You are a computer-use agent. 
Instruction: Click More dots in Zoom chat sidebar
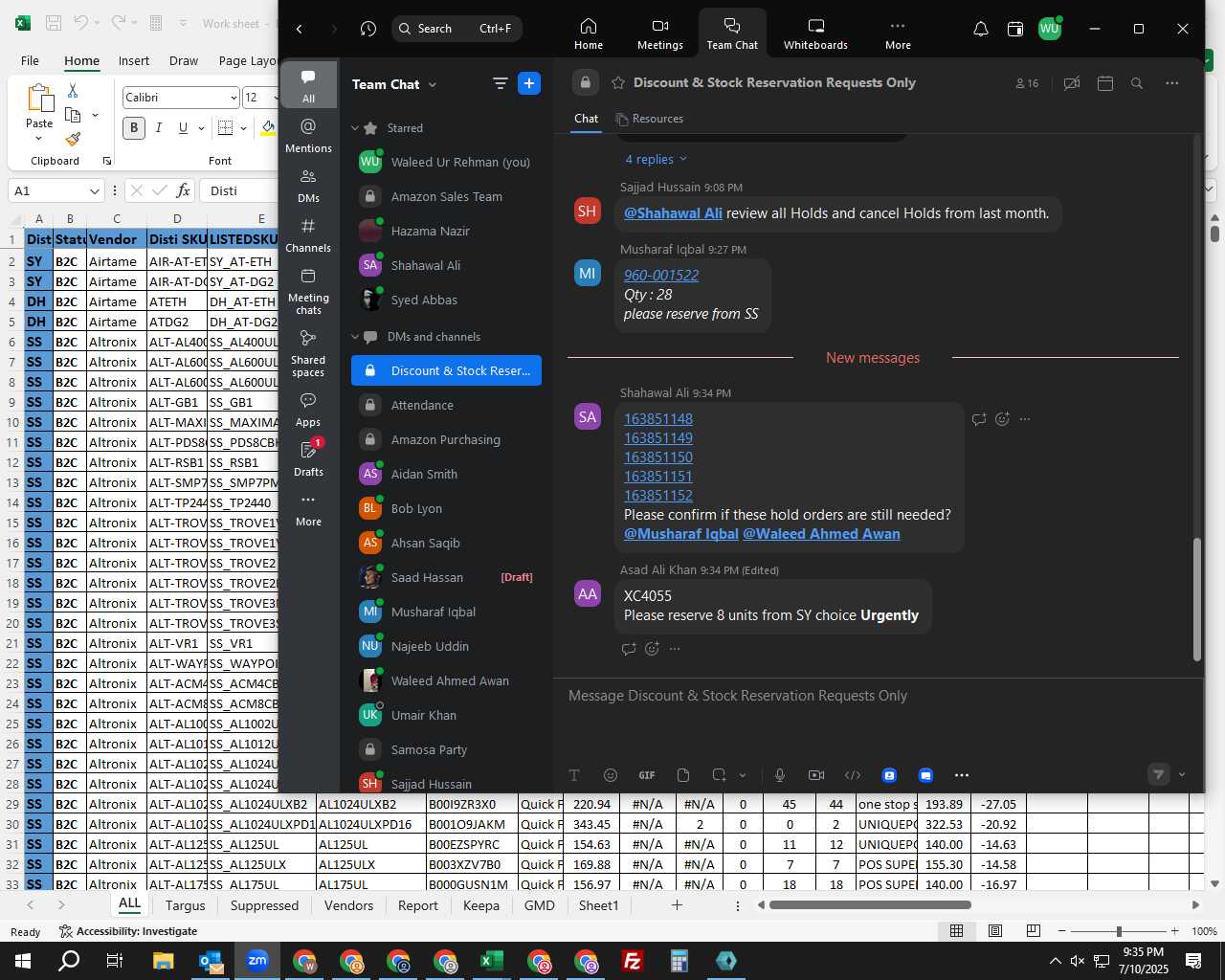[308, 509]
